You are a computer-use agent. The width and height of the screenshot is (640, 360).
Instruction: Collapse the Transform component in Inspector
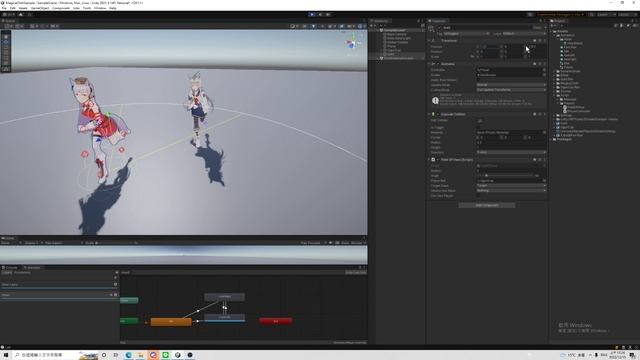(429, 41)
